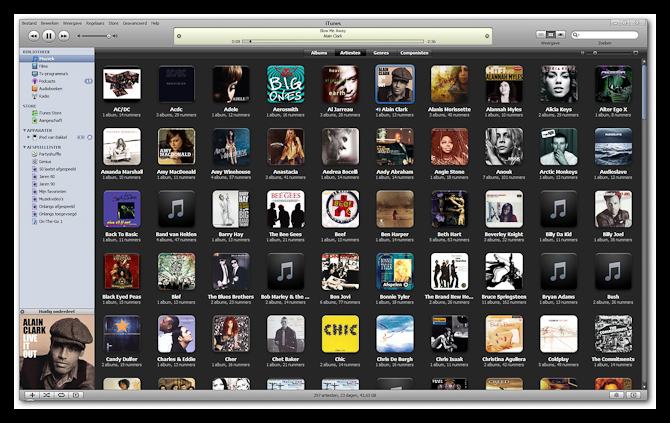Viewport: 670px width, 423px height.
Task: Select the Bon Jovi cover
Action: (x=340, y=271)
